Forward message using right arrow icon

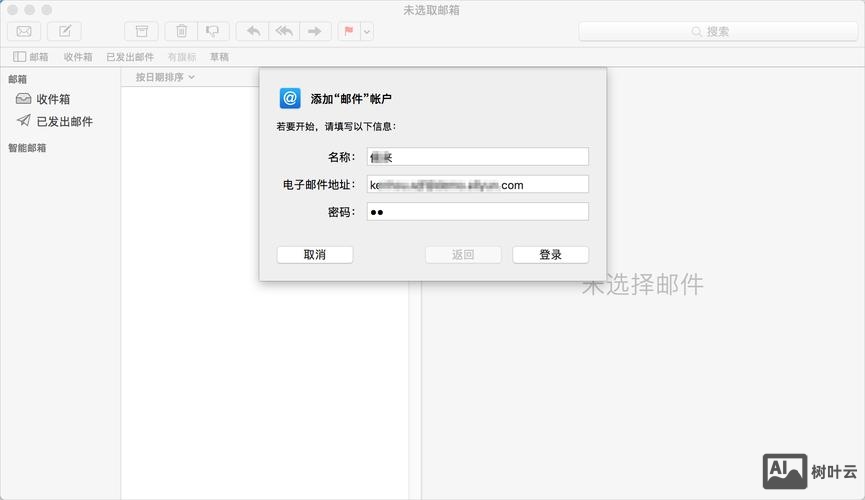point(315,31)
